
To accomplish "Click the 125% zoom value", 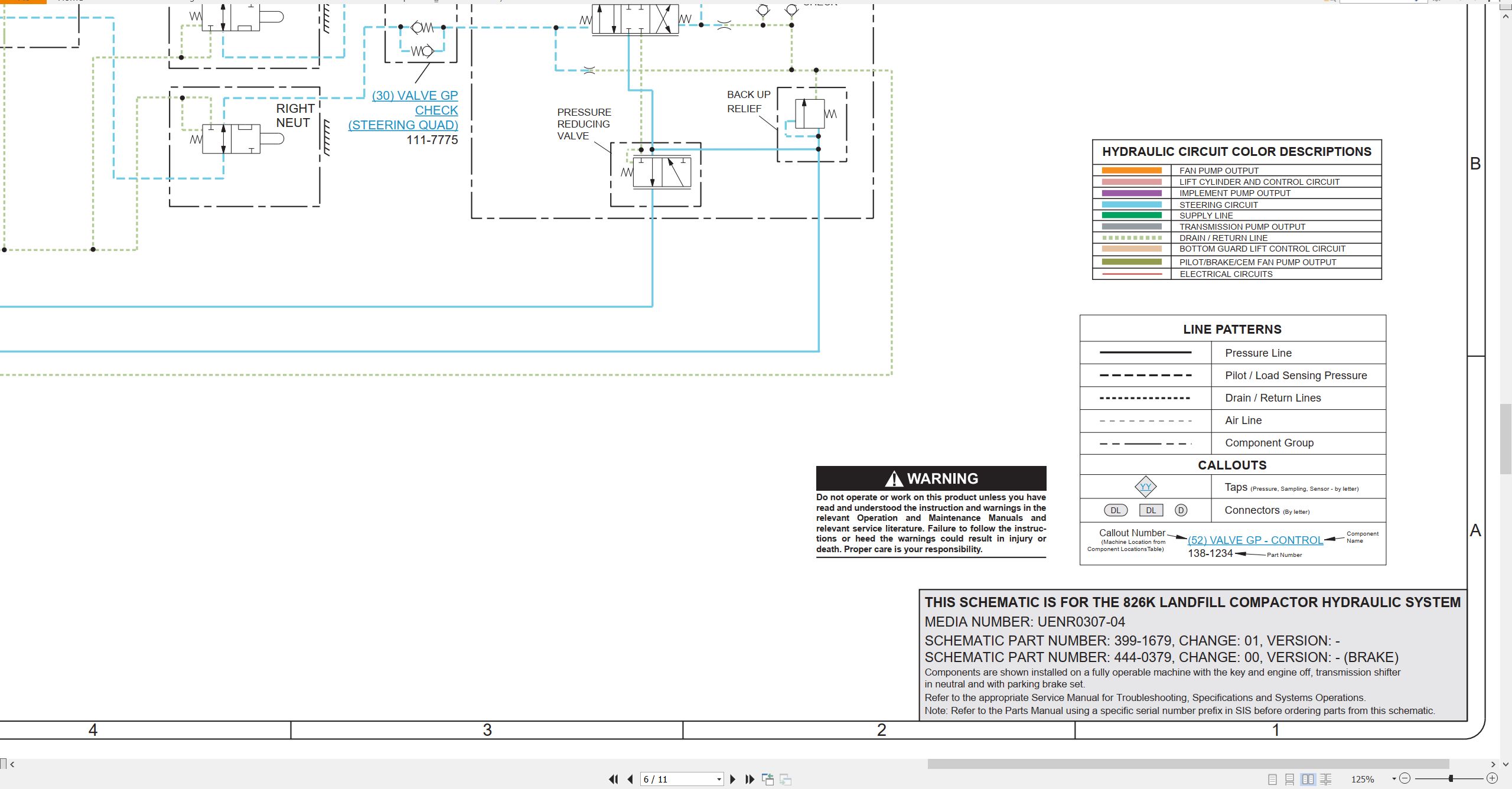I will click(1363, 780).
